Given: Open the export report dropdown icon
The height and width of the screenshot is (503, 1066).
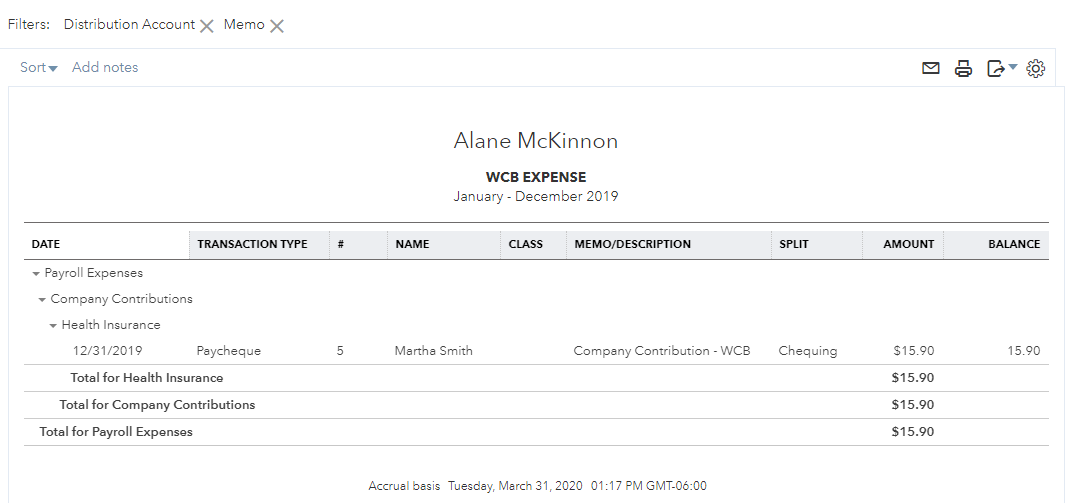Looking at the screenshot, I should coord(1001,68).
